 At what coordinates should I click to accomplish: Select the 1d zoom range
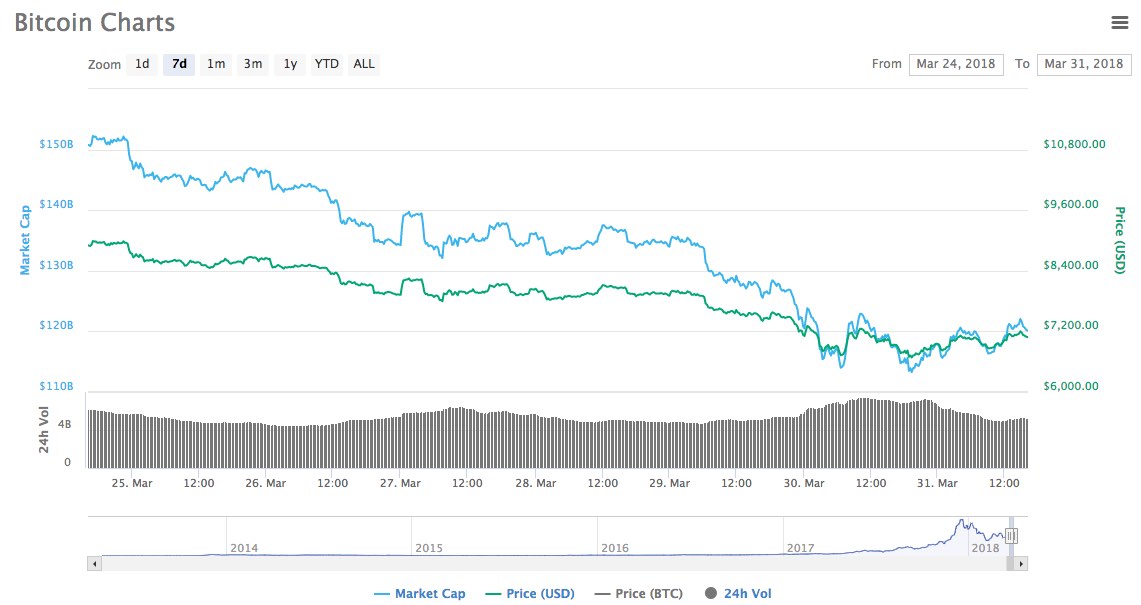point(142,64)
